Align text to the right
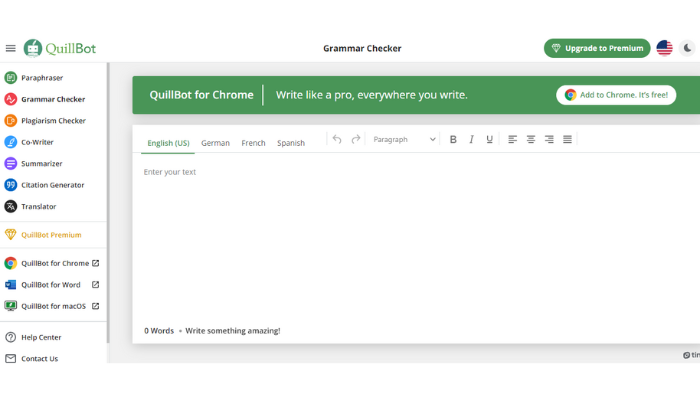This screenshot has width=700, height=400. pos(549,139)
